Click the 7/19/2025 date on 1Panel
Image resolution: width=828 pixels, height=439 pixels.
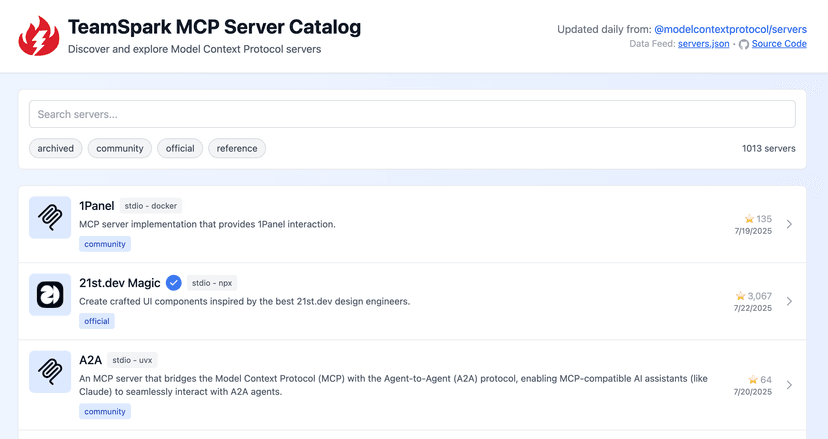(753, 231)
